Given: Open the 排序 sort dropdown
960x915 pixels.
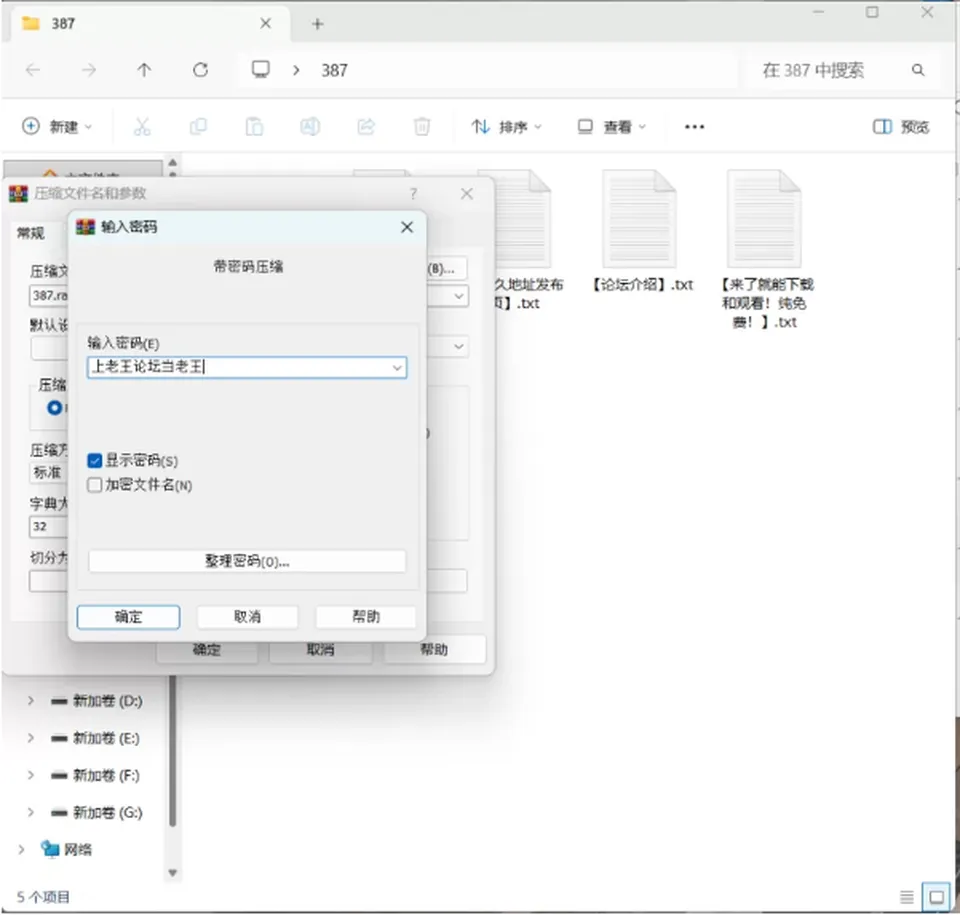Looking at the screenshot, I should (x=506, y=127).
